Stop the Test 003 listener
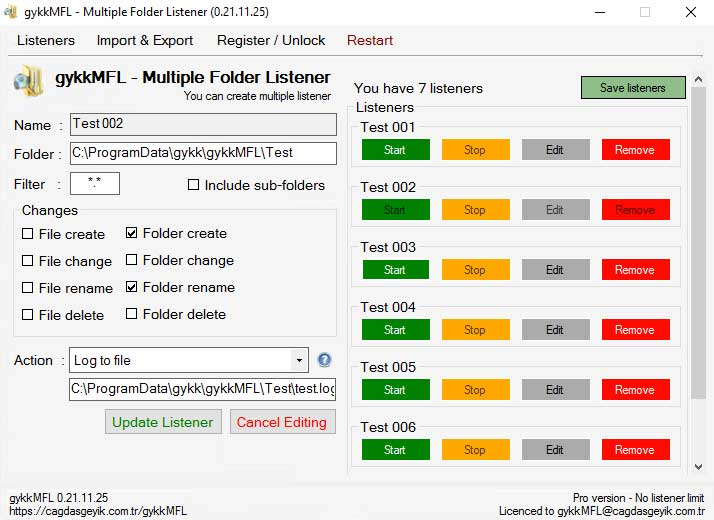 click(x=475, y=270)
